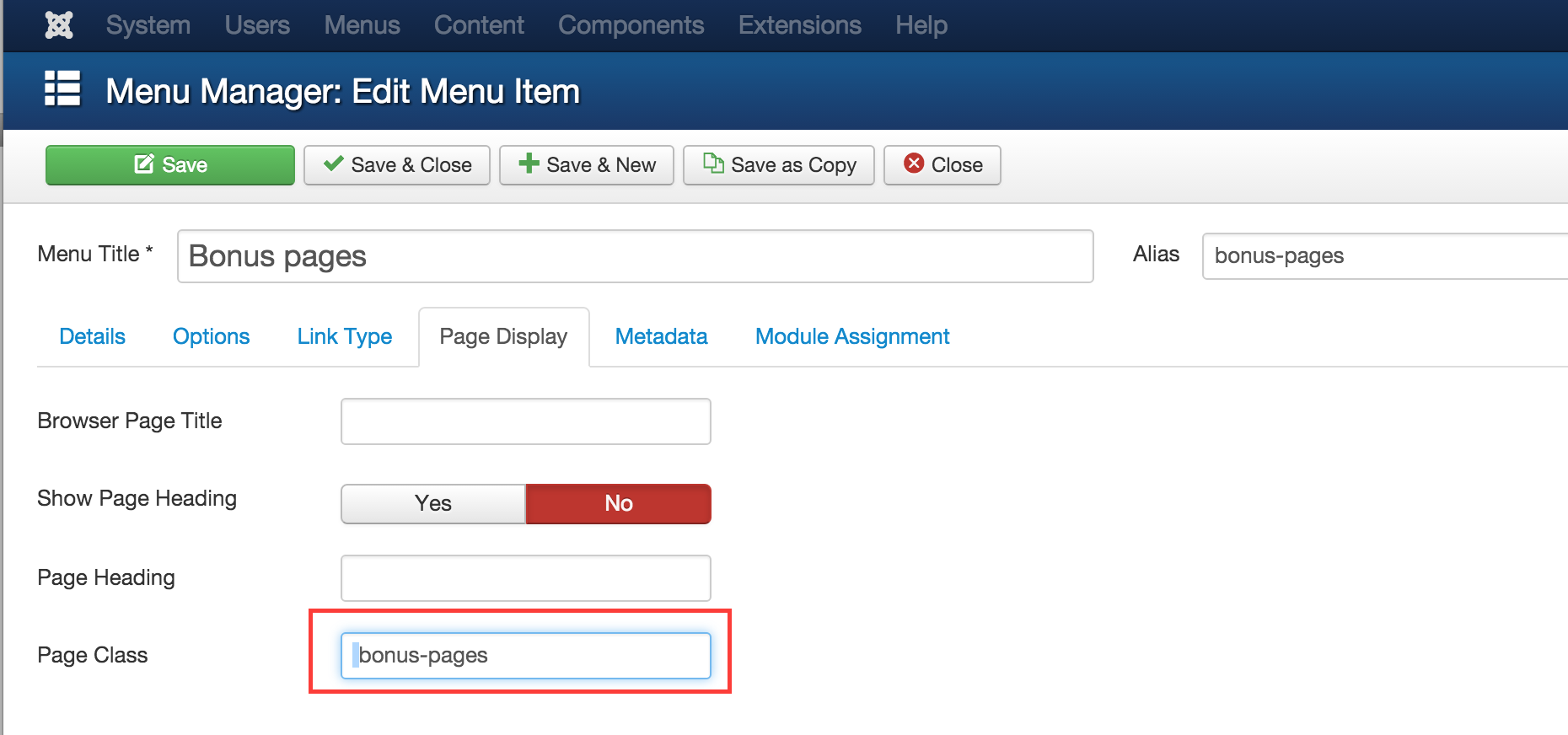Click the Page Class label
The height and width of the screenshot is (735, 1568).
(x=93, y=655)
